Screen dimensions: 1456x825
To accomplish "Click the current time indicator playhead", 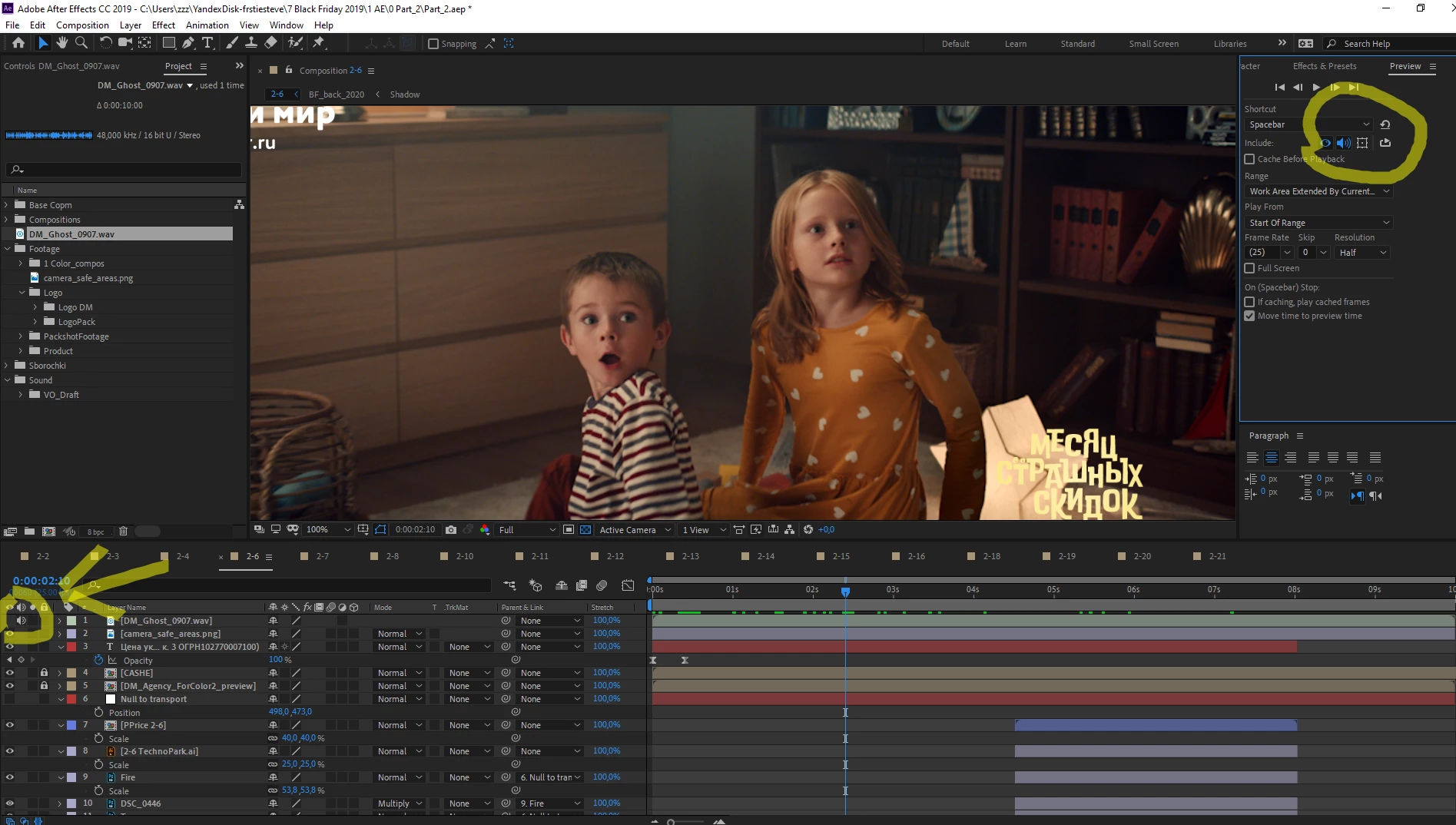I will pyautogui.click(x=845, y=591).
